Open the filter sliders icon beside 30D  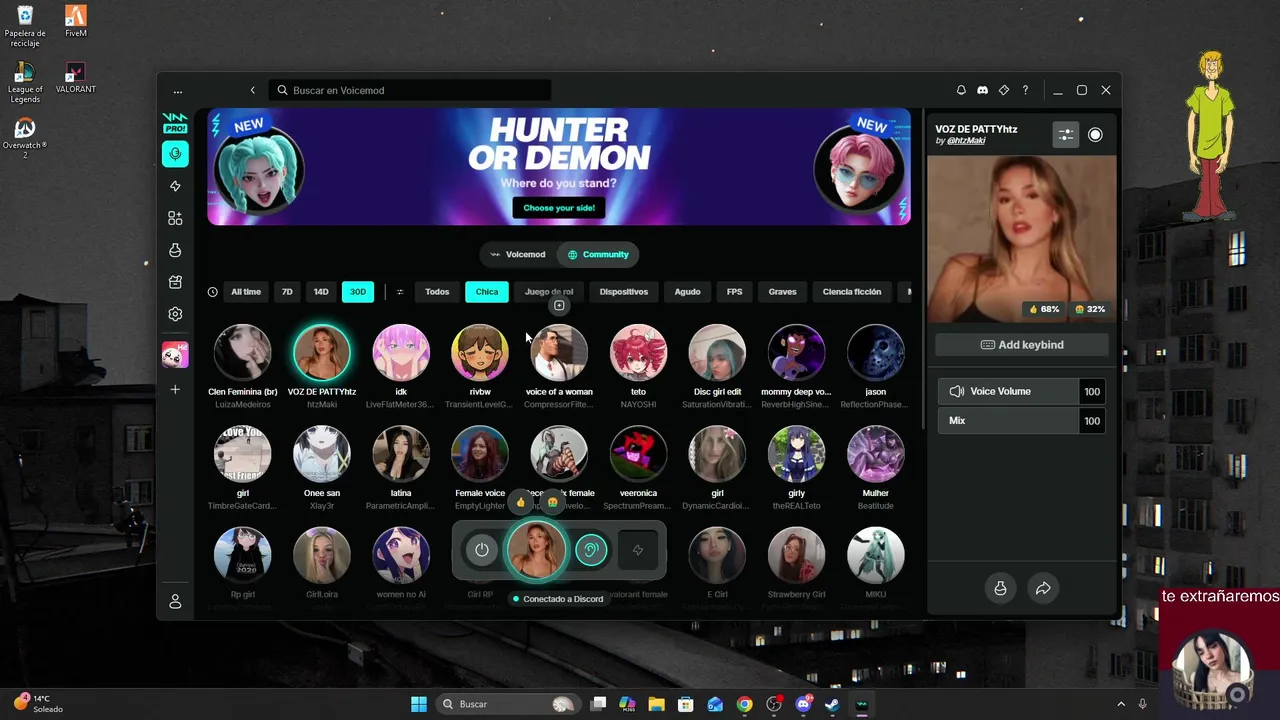[399, 292]
